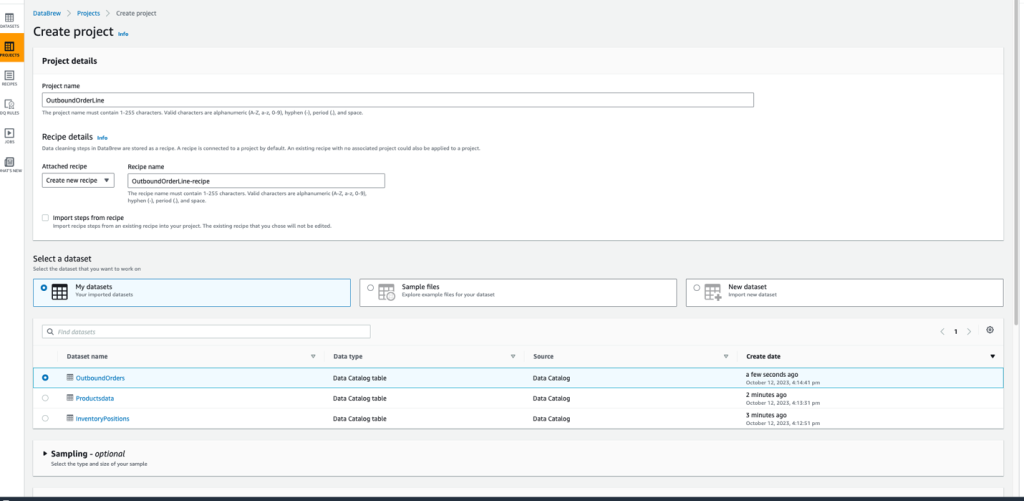Enable Import steps from recipe checkbox
Image resolution: width=1024 pixels, height=501 pixels.
tap(45, 218)
